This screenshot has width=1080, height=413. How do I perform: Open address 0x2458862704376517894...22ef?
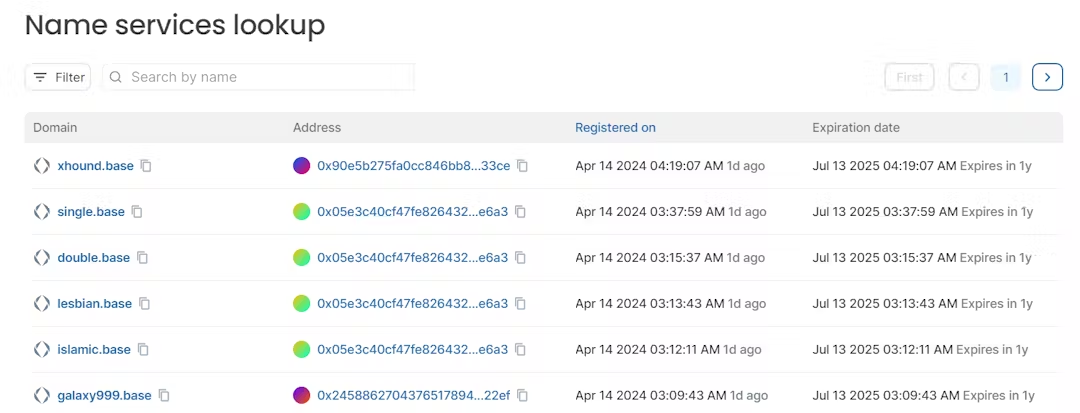pyautogui.click(x=414, y=396)
